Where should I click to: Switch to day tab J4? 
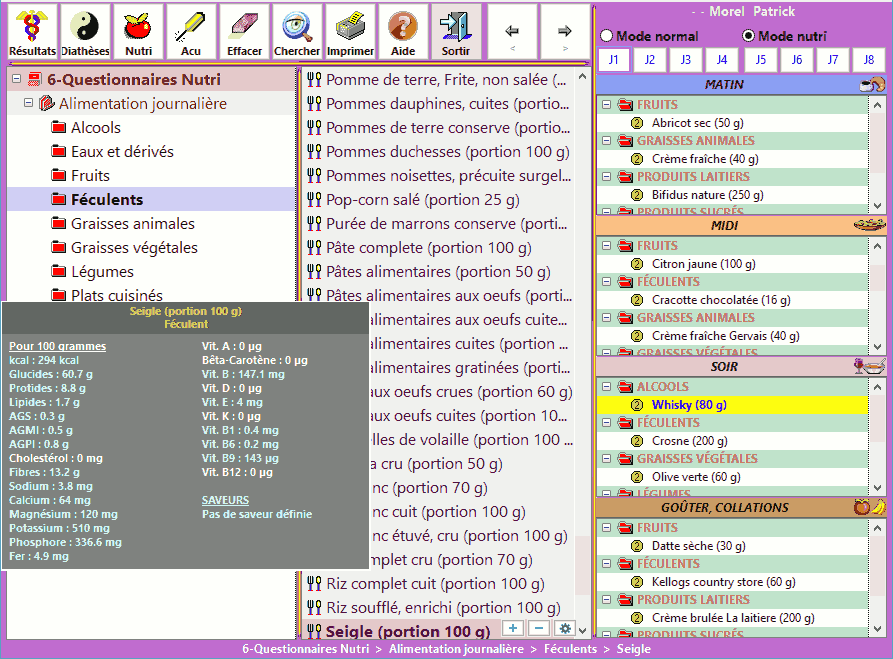point(722,59)
